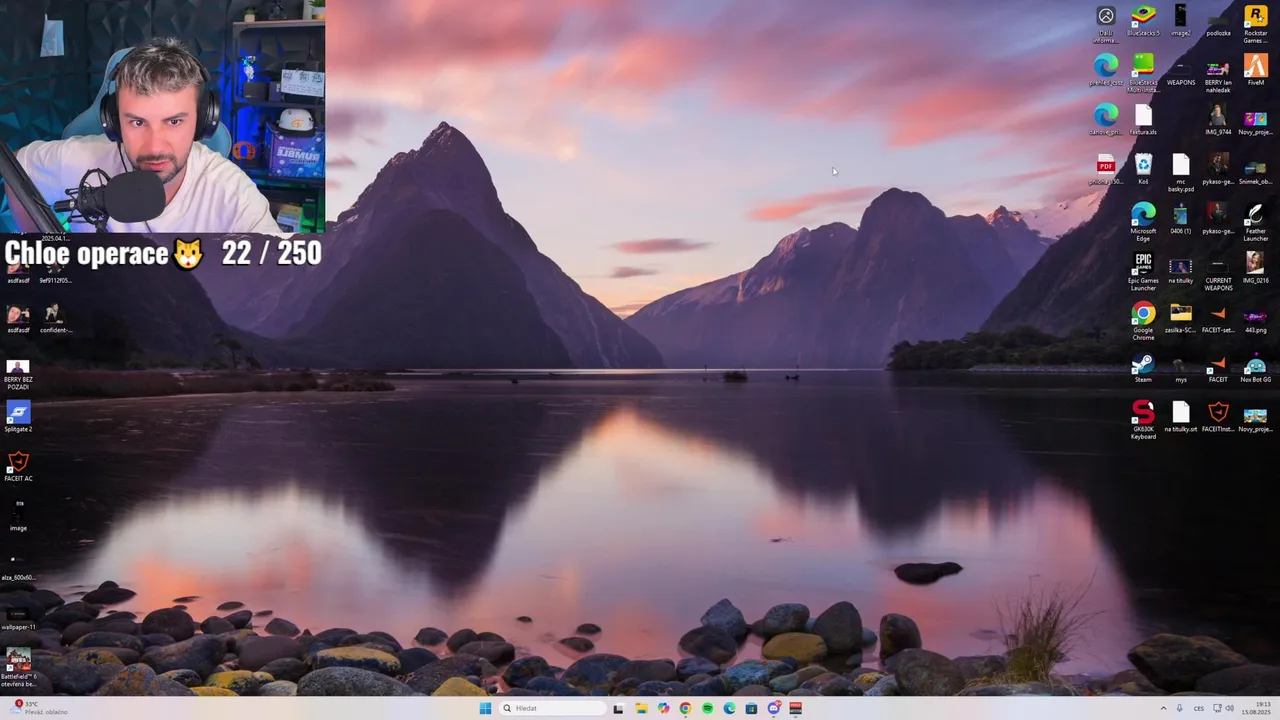The width and height of the screenshot is (1280, 720).
Task: Select the FACEITInst installer icon
Action: click(1218, 417)
